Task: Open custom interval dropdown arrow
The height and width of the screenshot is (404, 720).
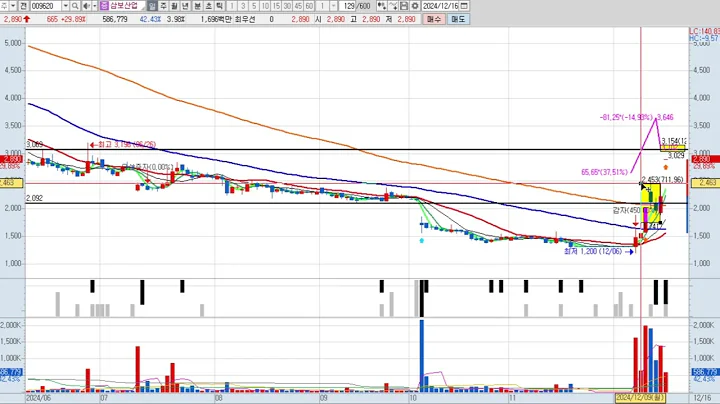Action: [x=334, y=6]
